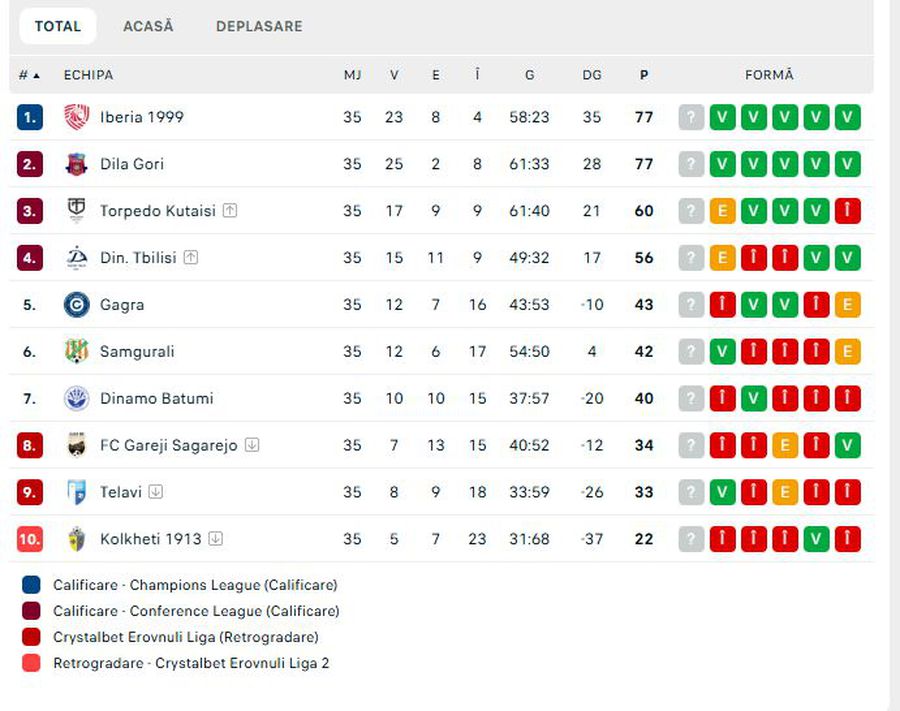Click promotion arrow icon beside Torpedo Kutaisi
The width and height of the screenshot is (900, 711).
point(230,211)
